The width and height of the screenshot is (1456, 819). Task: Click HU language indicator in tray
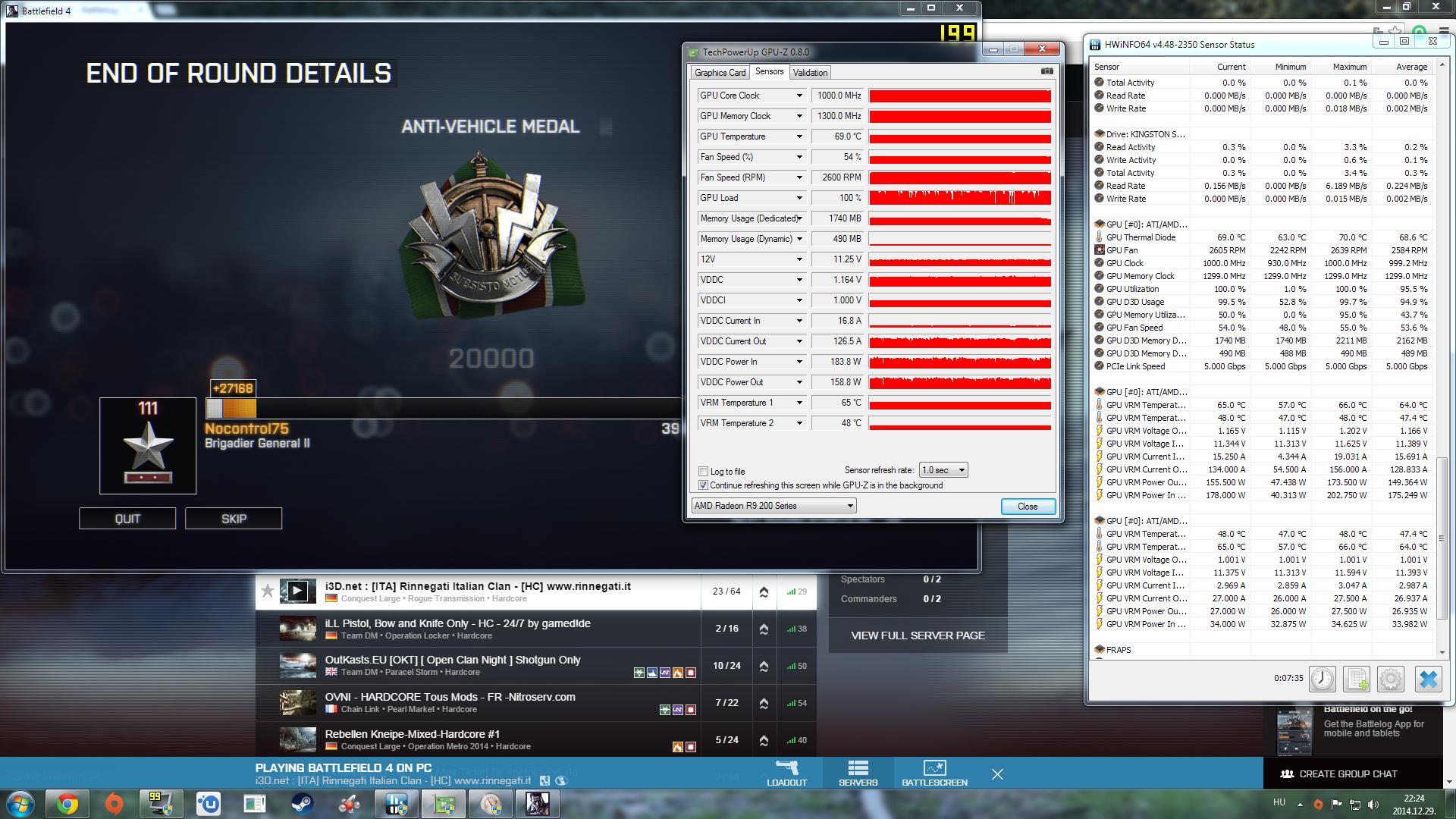pos(1279,803)
